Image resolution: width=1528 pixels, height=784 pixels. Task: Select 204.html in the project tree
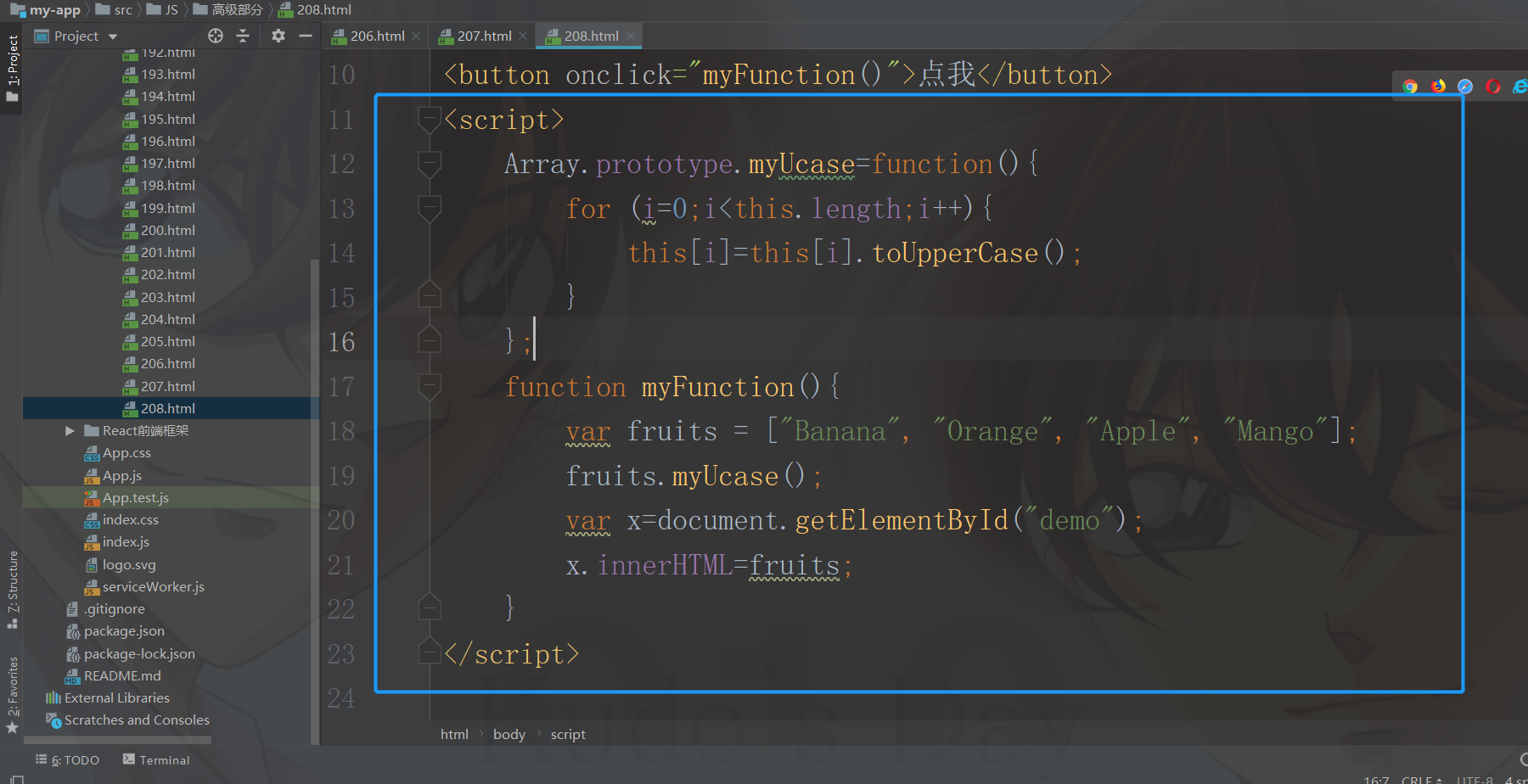point(168,320)
